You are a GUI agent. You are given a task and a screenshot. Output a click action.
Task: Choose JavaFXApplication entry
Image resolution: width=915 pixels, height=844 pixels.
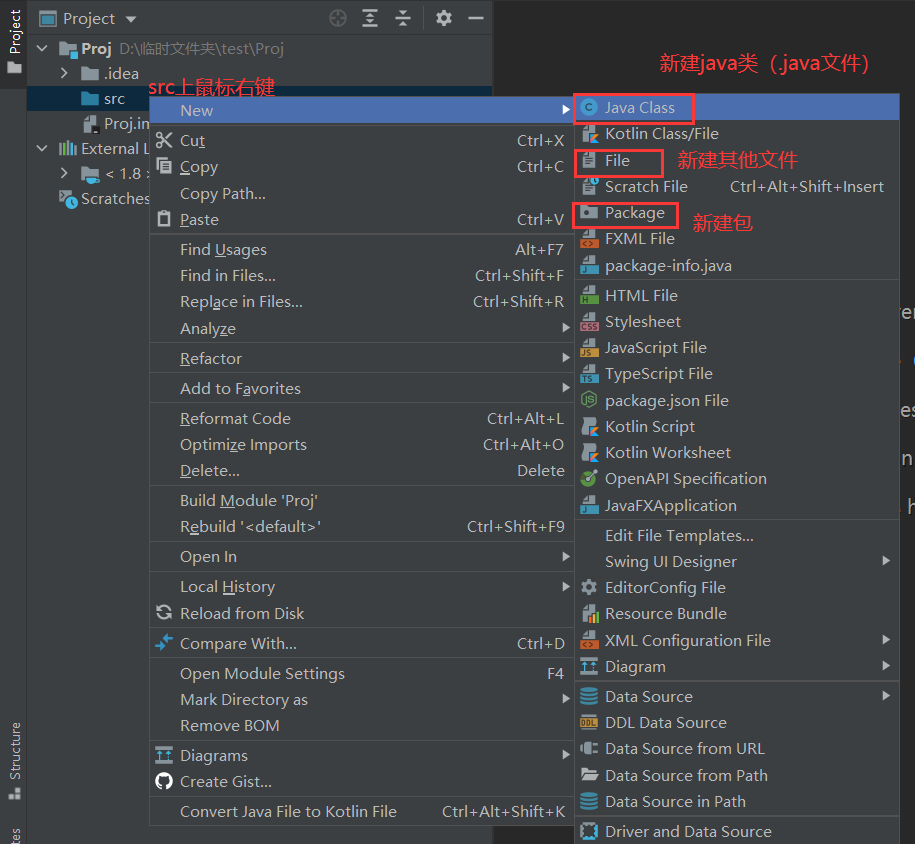737,505
